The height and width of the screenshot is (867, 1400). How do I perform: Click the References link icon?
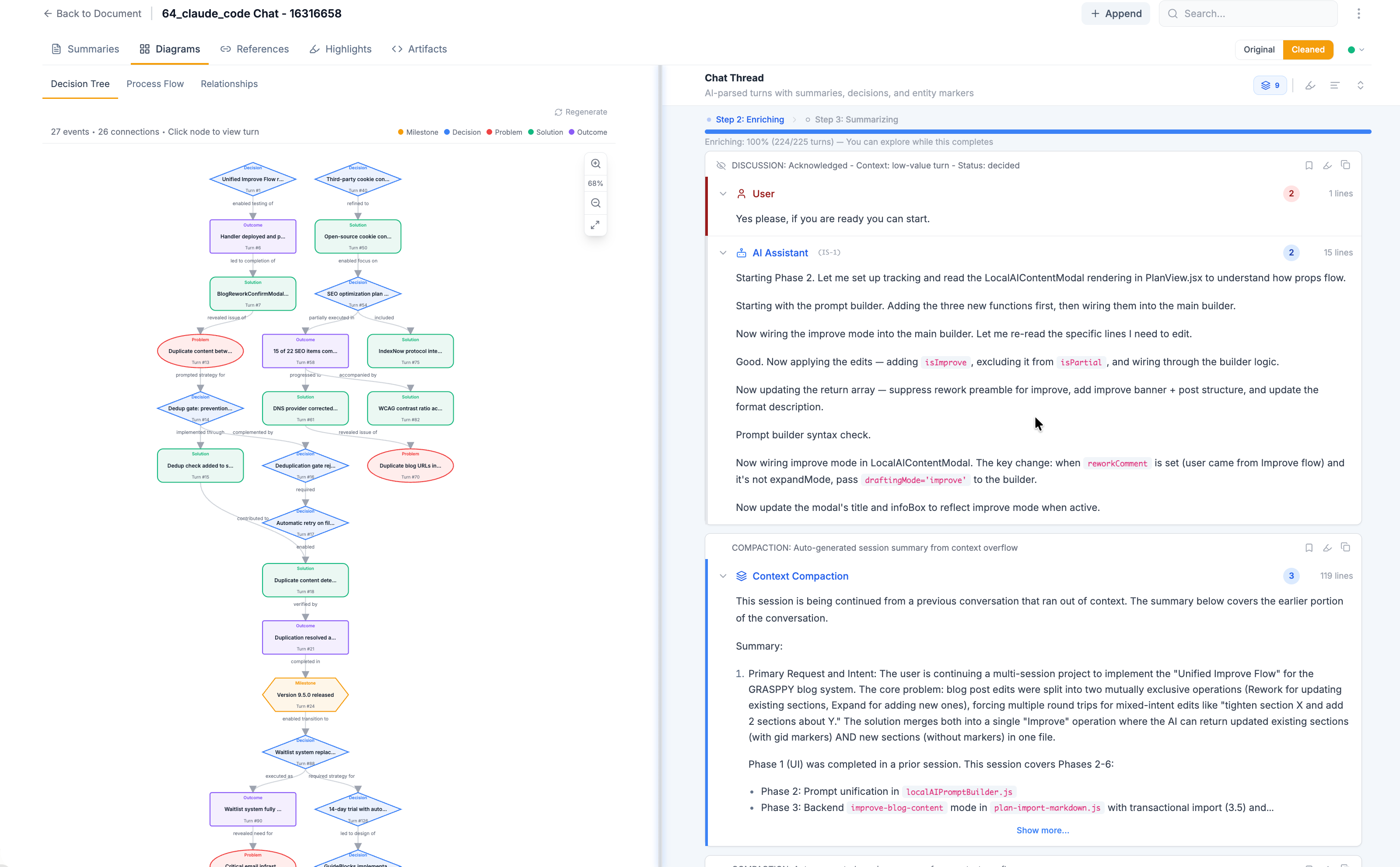click(x=225, y=49)
